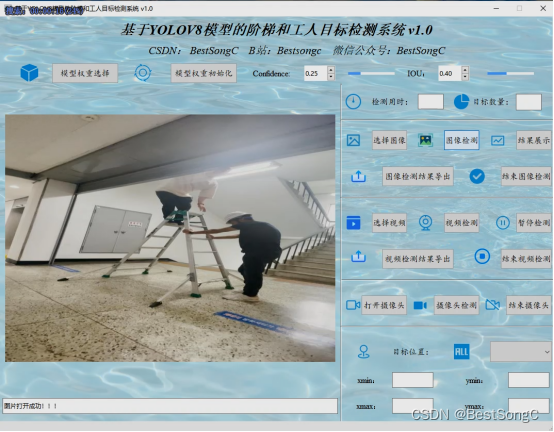Click the IOU slider track
The height and width of the screenshot is (432, 554).
tap(511, 73)
